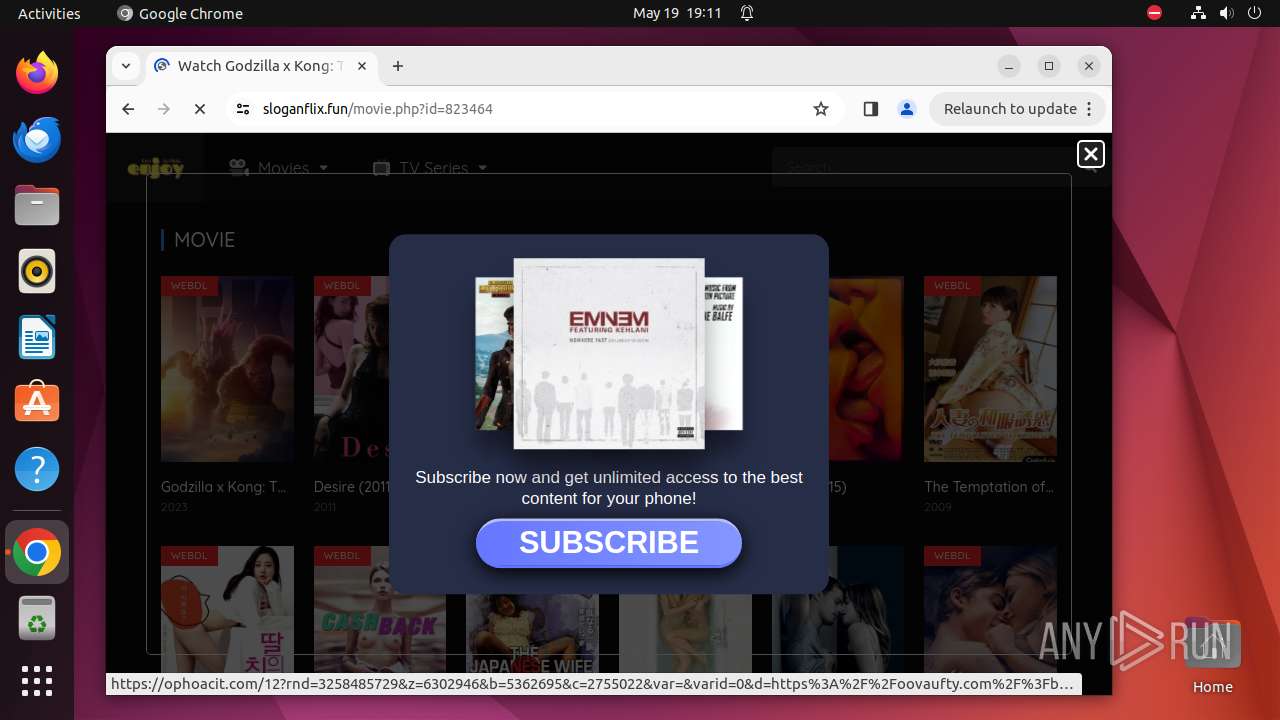
Task: Click address bar URL sloganflix.fun
Action: [x=378, y=109]
